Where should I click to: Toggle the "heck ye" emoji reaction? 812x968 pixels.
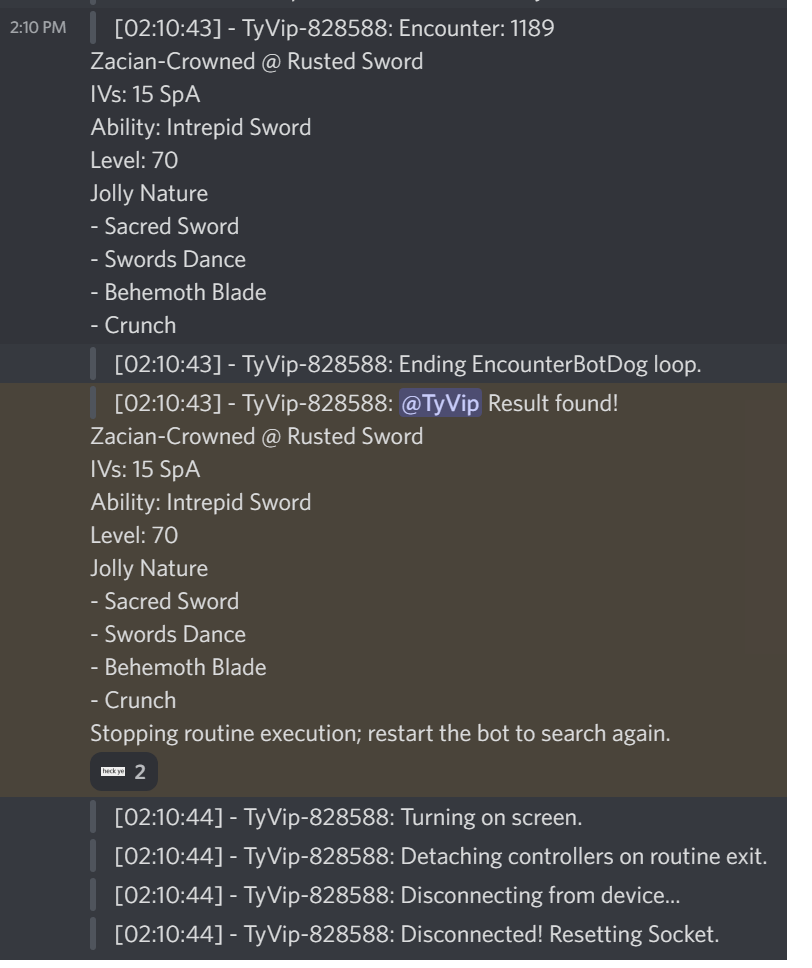pos(123,771)
